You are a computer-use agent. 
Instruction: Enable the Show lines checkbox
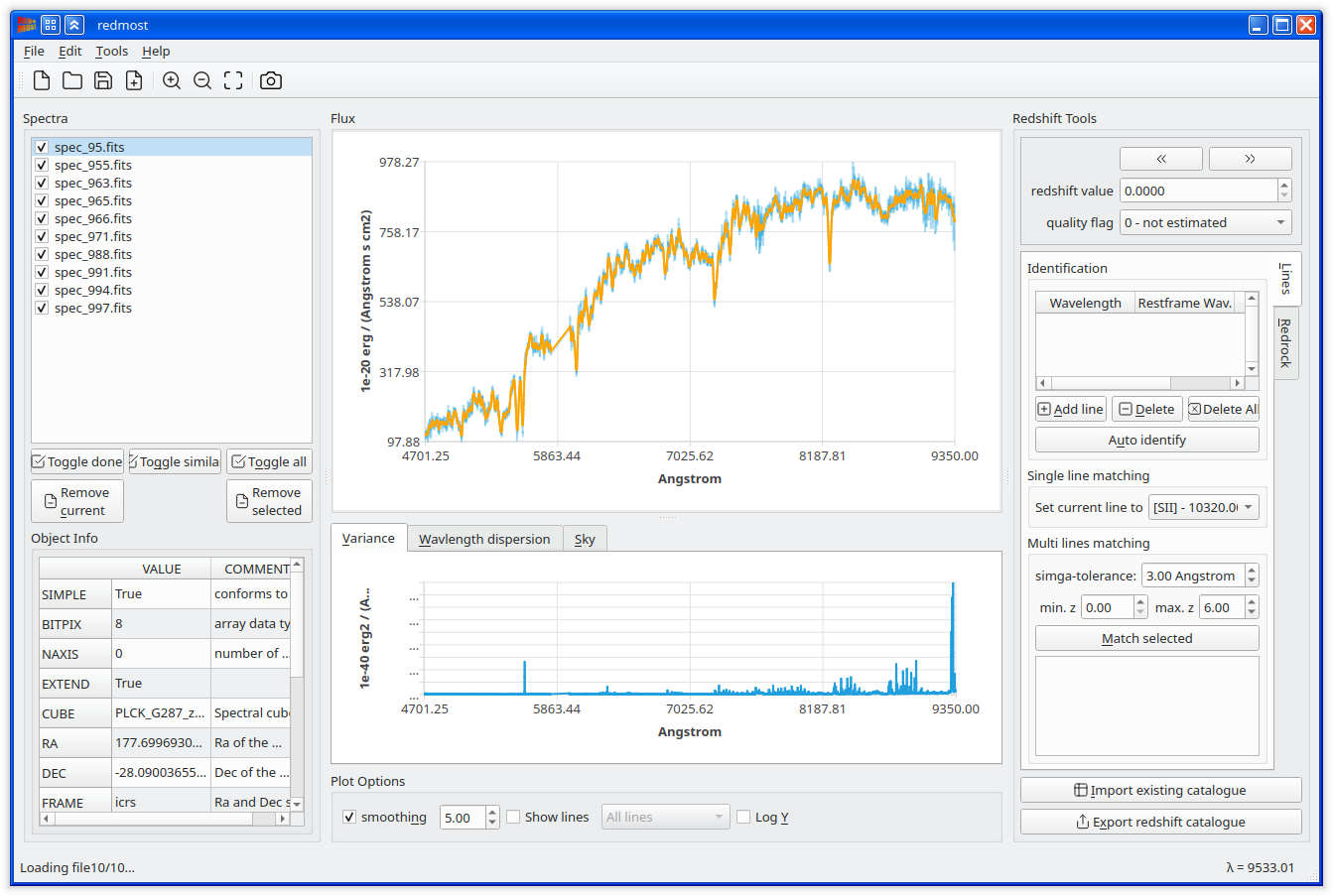click(513, 818)
